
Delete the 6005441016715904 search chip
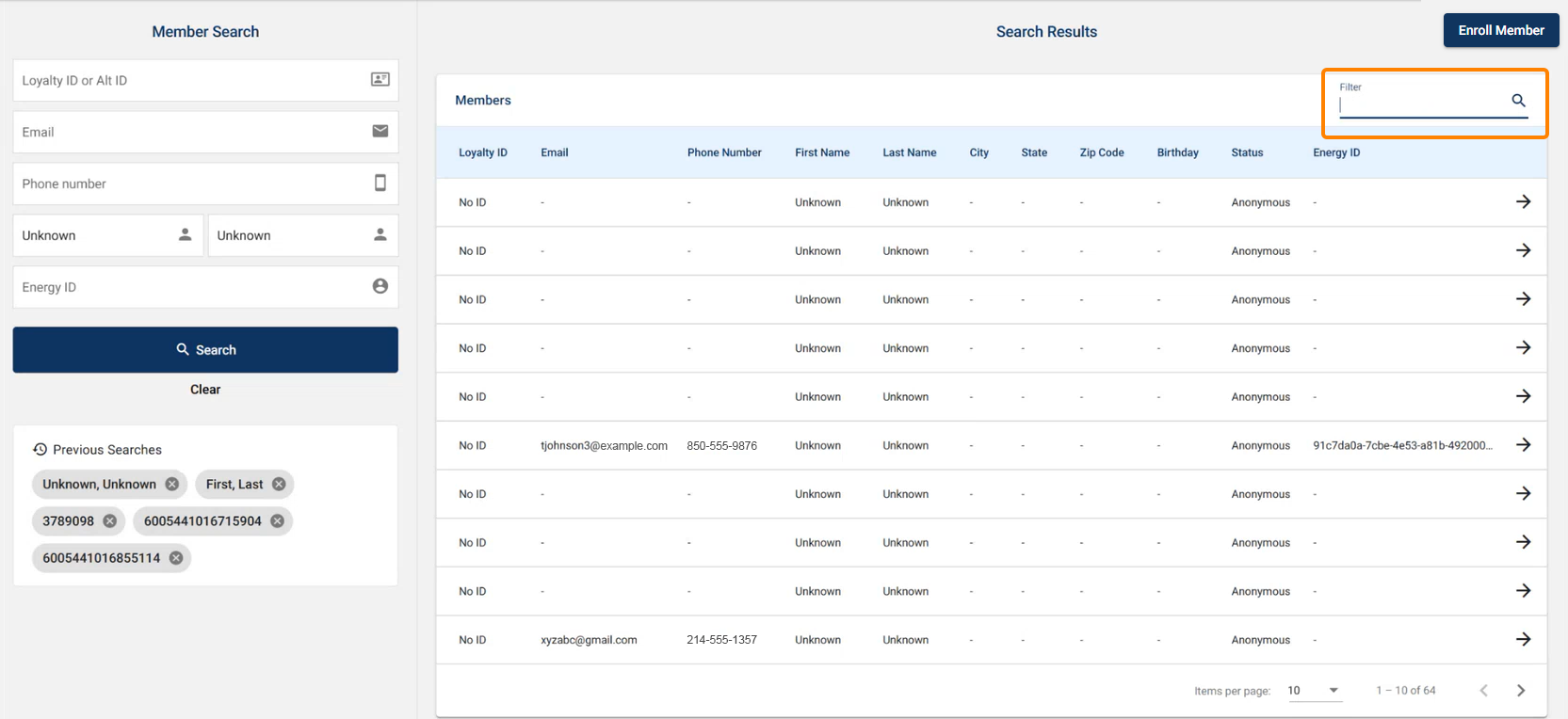277,521
